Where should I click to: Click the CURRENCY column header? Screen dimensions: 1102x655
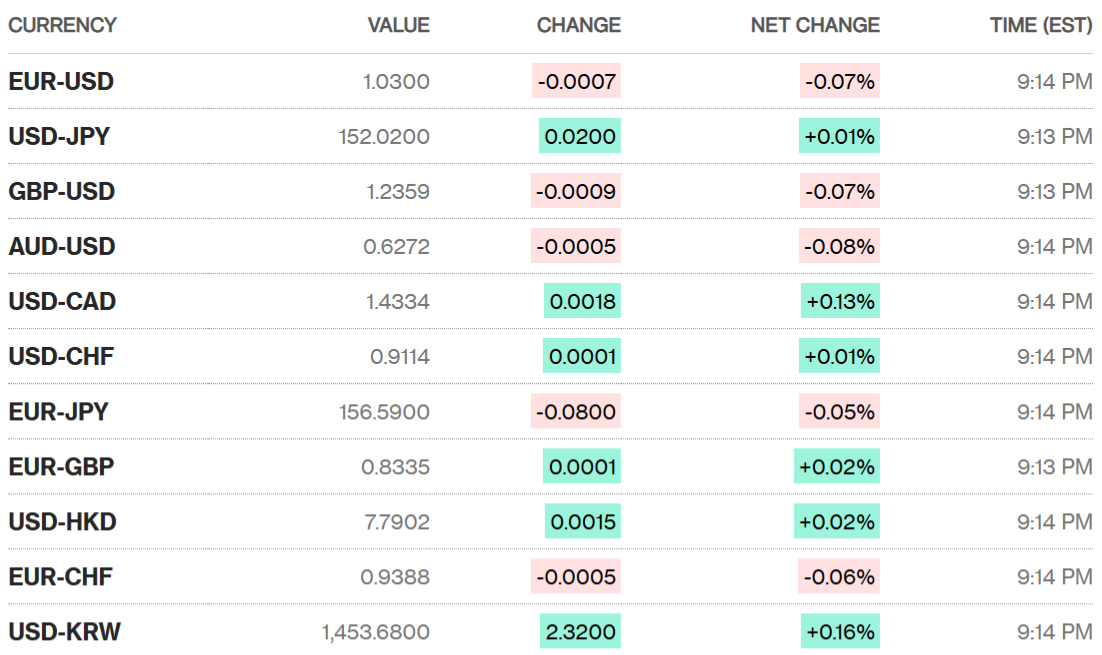click(62, 25)
